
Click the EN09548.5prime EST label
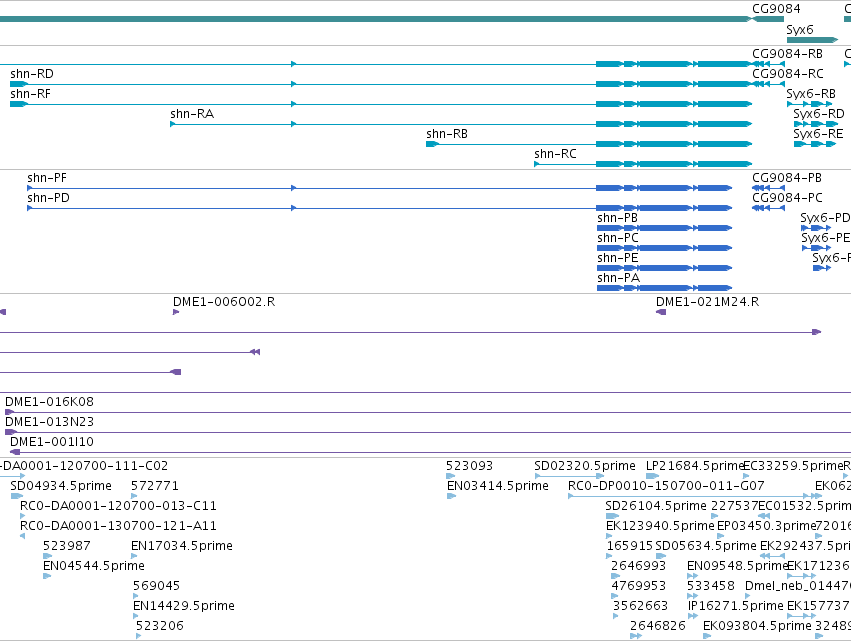[x=738, y=567]
